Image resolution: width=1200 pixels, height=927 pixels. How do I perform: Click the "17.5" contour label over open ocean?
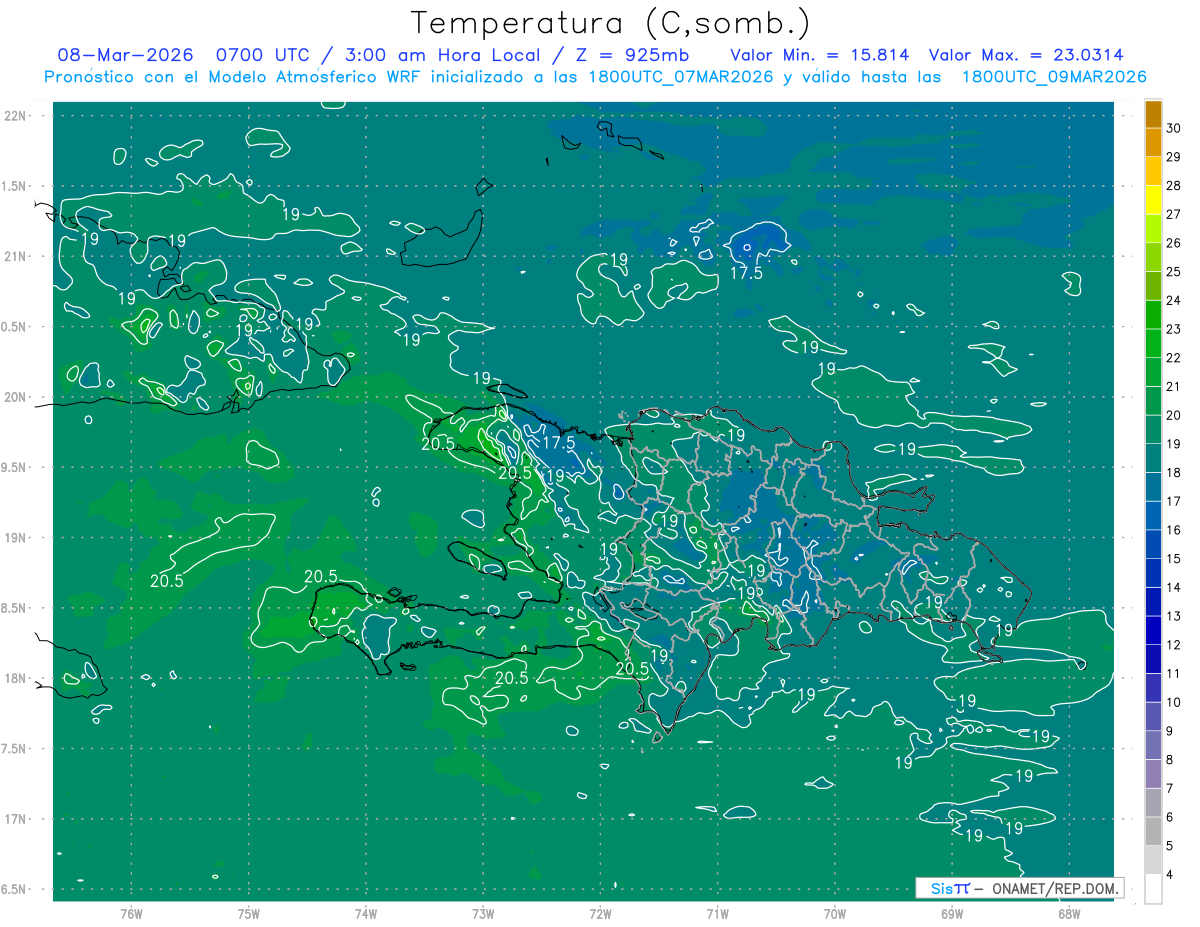click(x=746, y=272)
